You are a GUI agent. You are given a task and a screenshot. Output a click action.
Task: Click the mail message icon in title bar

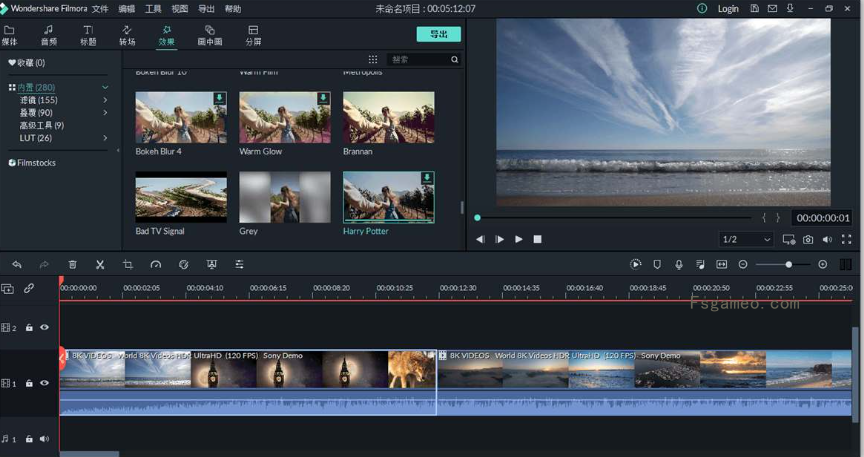click(x=773, y=8)
